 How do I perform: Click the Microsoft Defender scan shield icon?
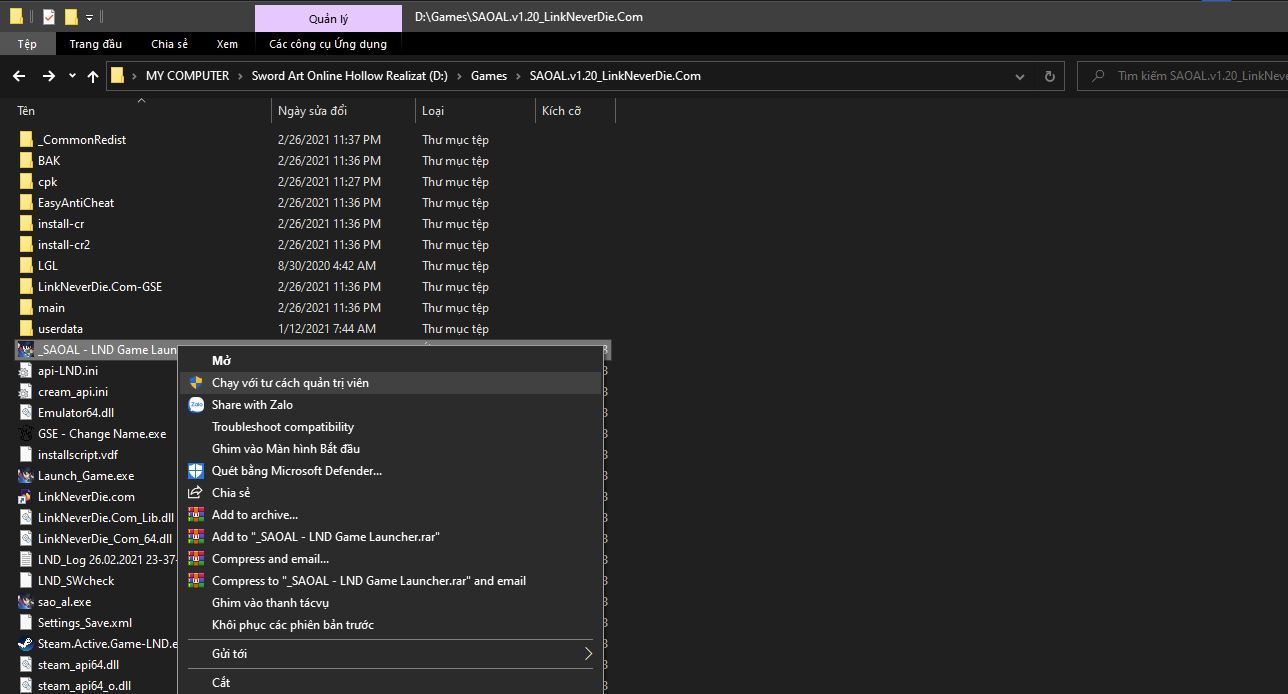(x=196, y=471)
